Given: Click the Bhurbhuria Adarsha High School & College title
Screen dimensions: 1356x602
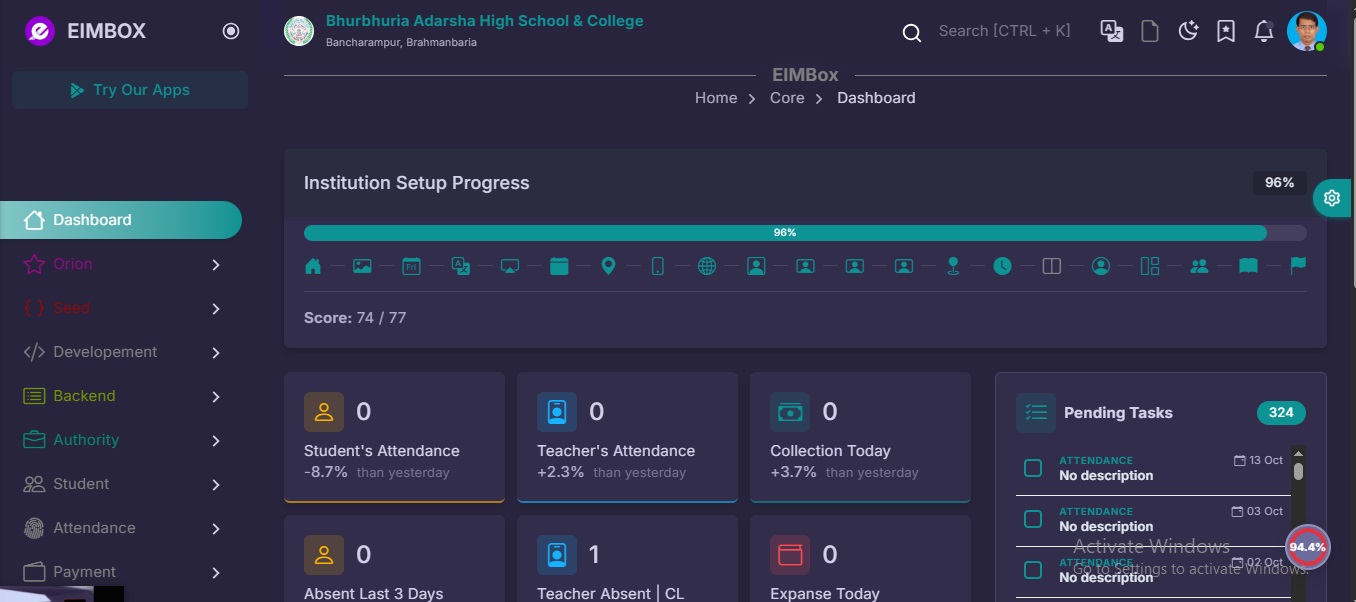Looking at the screenshot, I should (x=485, y=21).
